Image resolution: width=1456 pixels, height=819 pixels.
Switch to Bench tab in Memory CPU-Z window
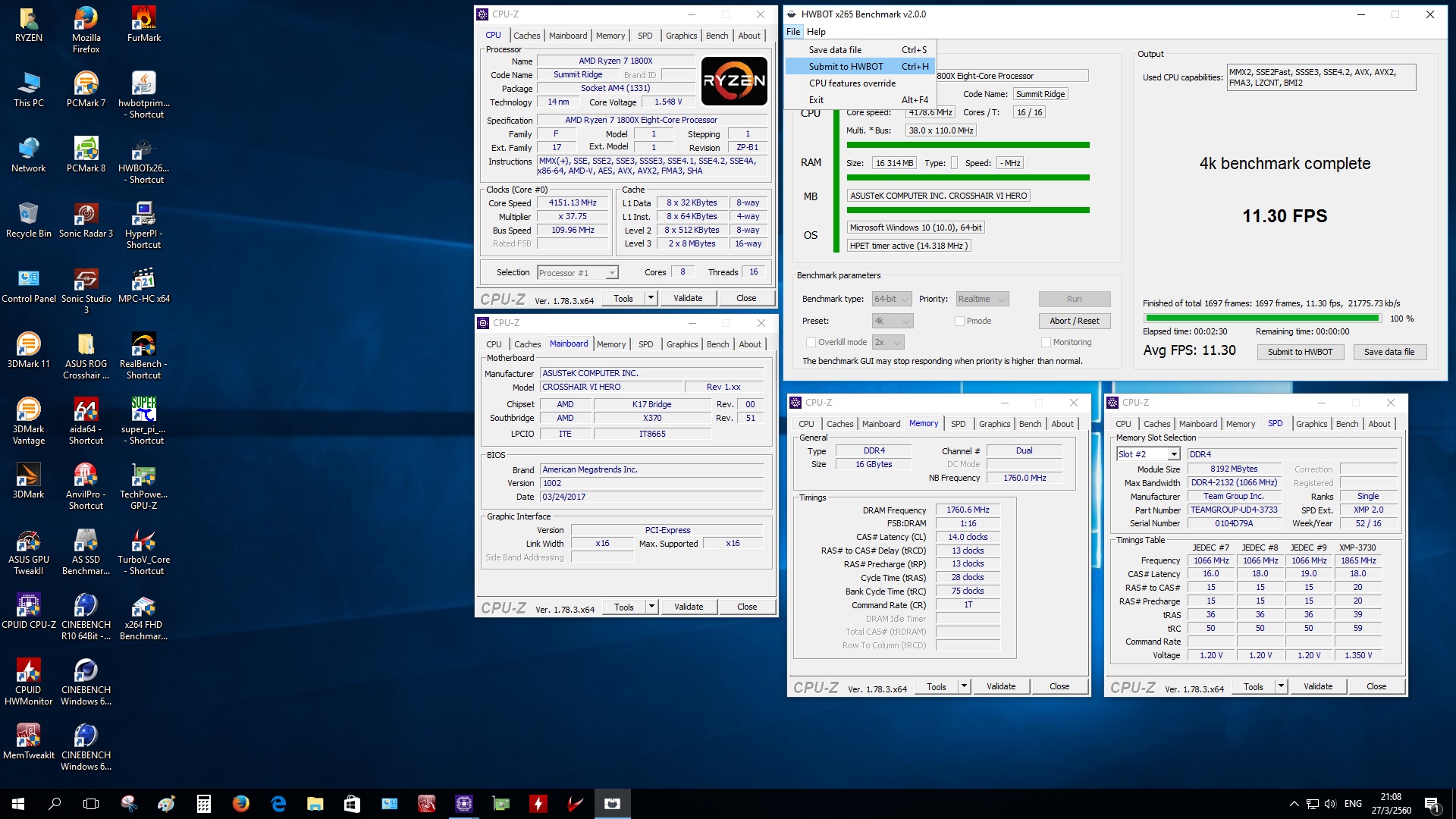pos(1030,425)
